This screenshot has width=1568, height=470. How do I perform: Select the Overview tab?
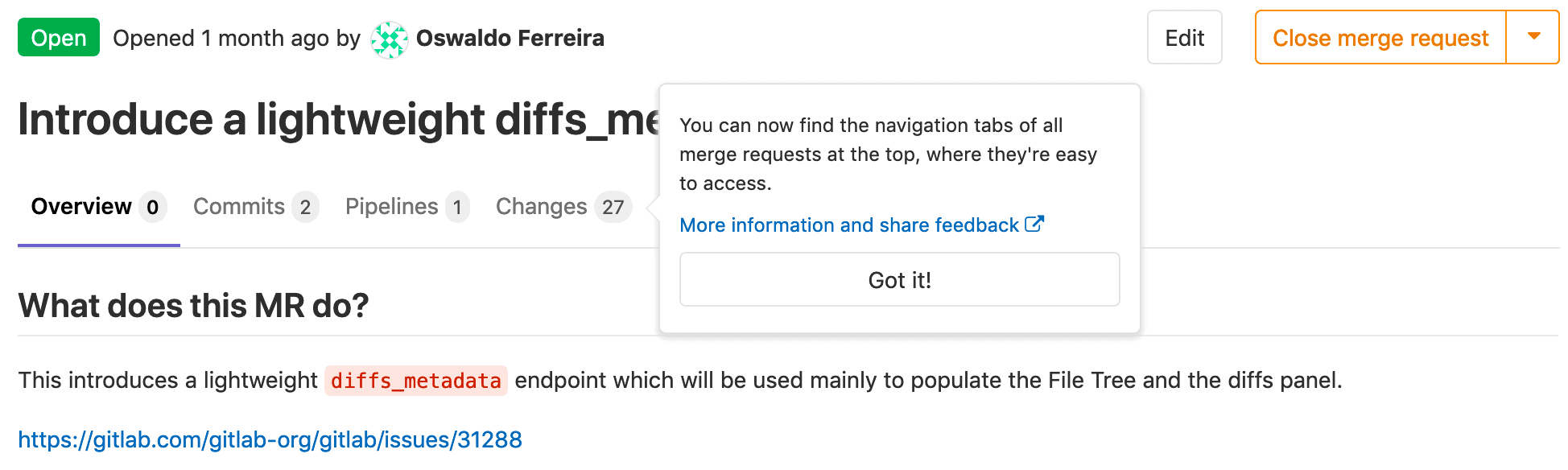83,206
